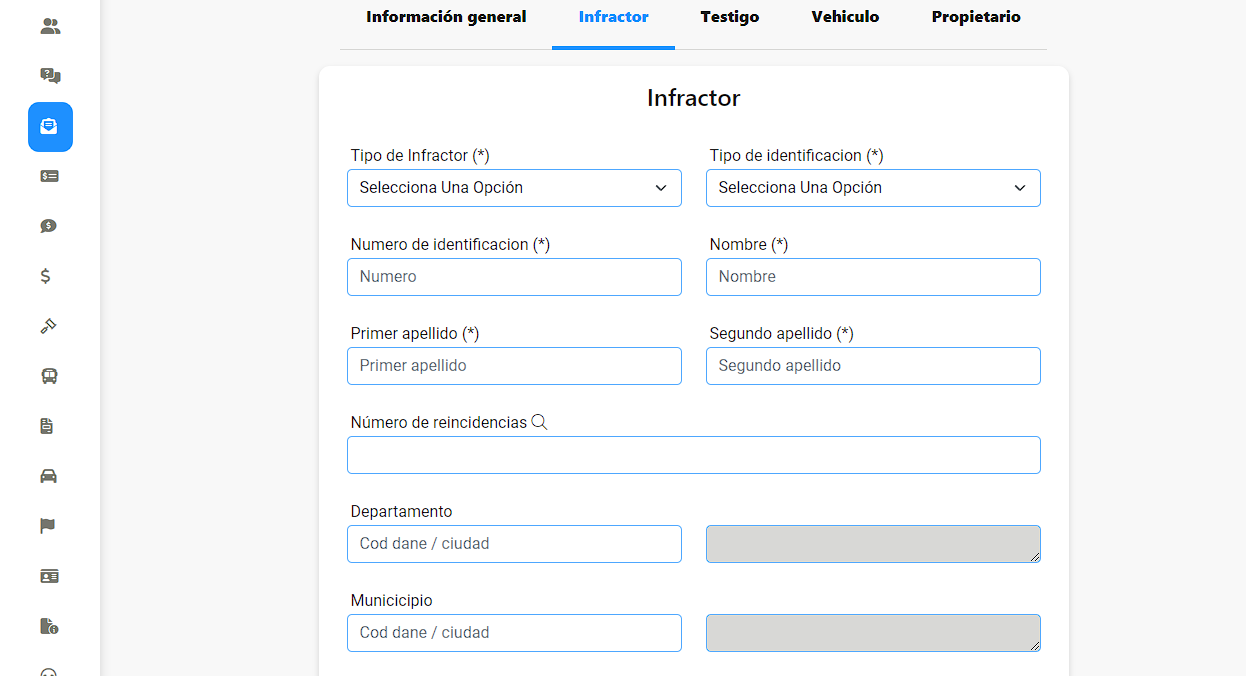Click the magnifier beside Número de reincidencias

(x=539, y=422)
